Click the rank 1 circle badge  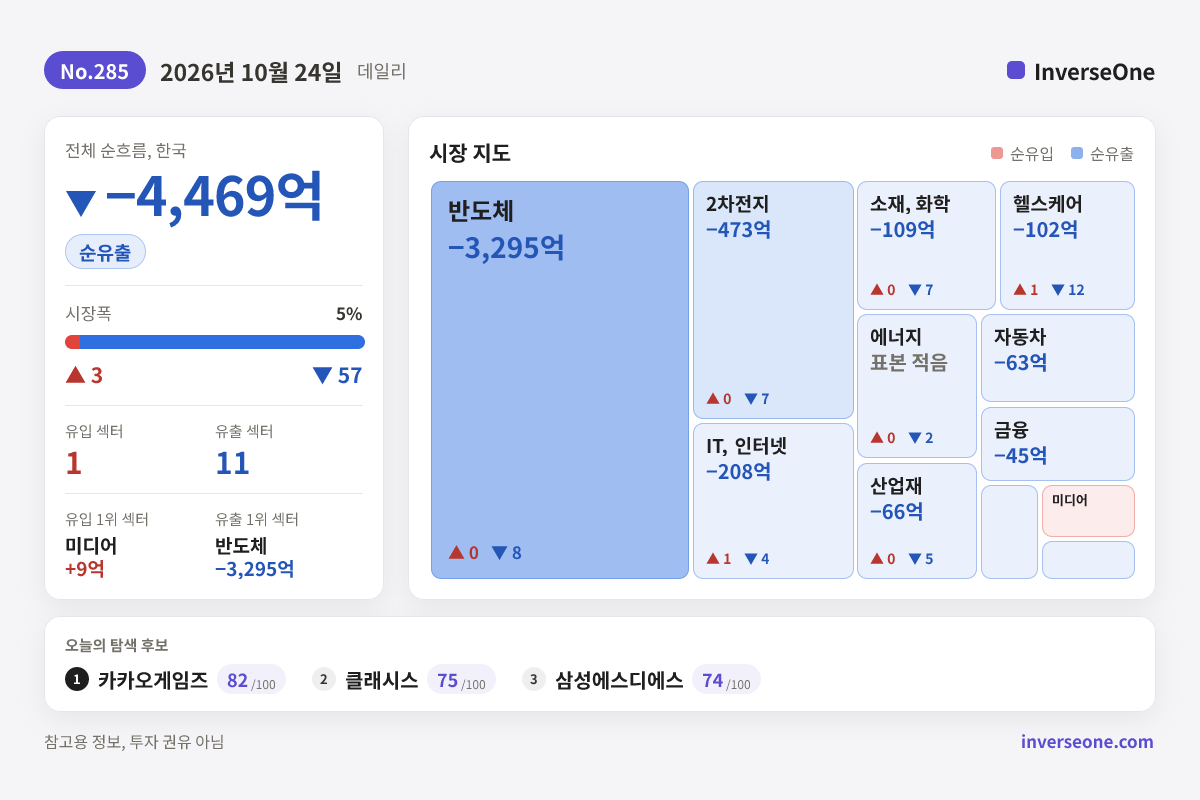[x=77, y=680]
